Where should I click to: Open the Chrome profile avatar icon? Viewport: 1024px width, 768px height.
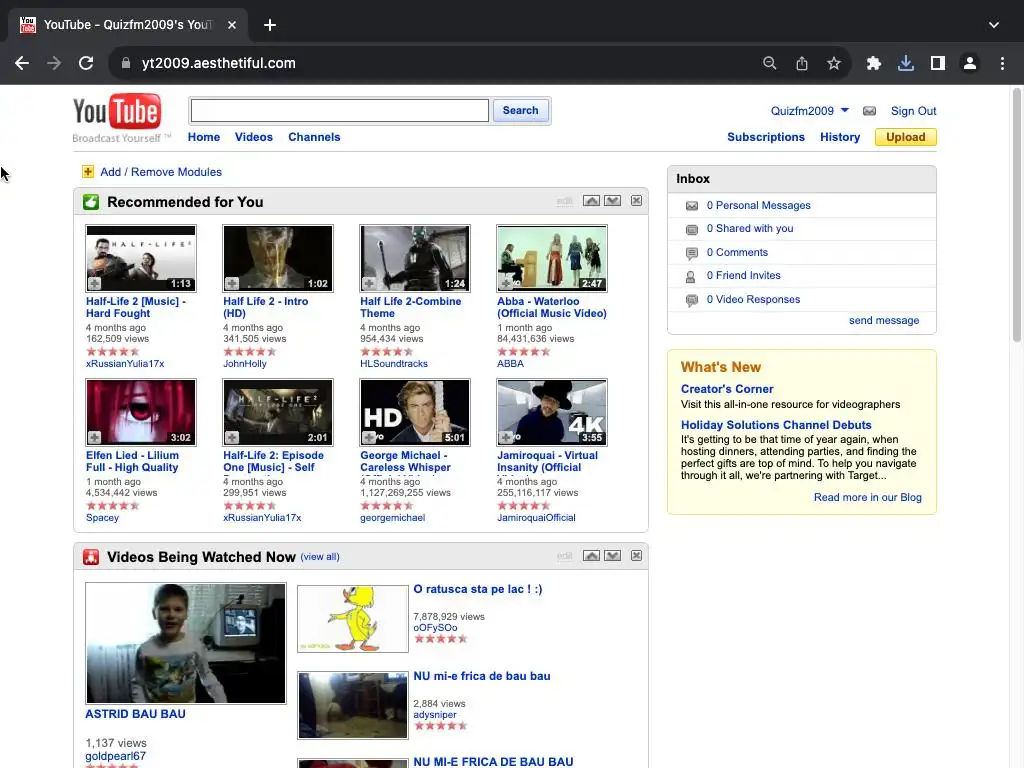click(x=970, y=63)
